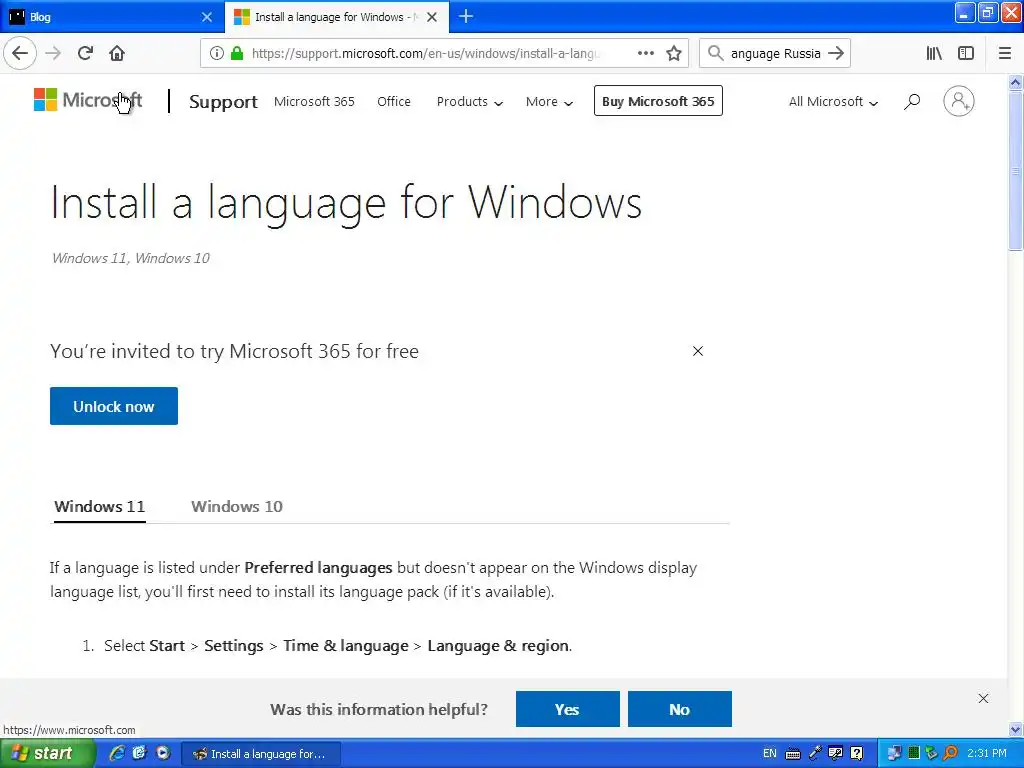Open the Windows start menu
Viewport: 1024px width, 768px height.
coord(47,753)
